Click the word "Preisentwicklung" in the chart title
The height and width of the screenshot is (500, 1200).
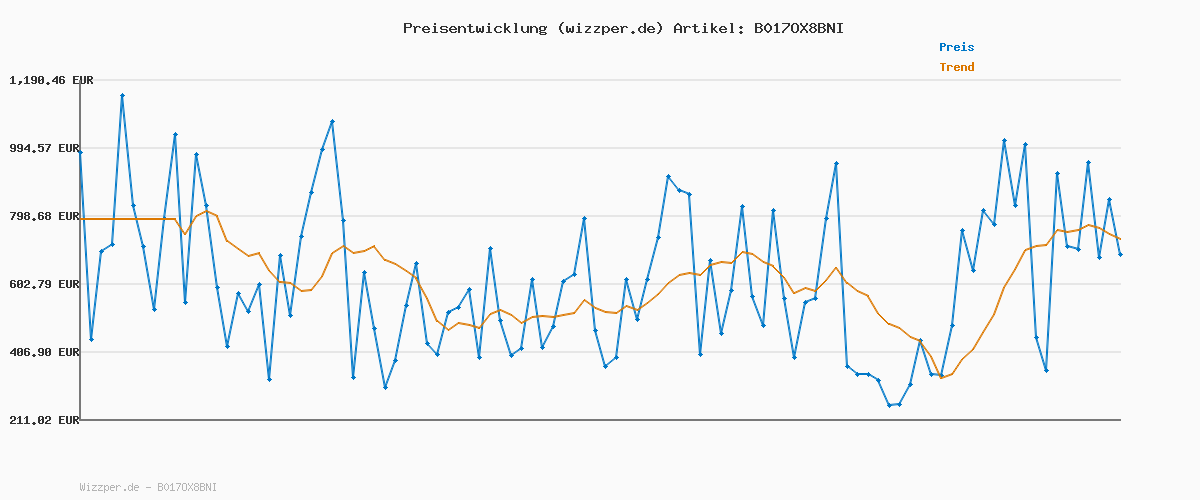[x=475, y=28]
